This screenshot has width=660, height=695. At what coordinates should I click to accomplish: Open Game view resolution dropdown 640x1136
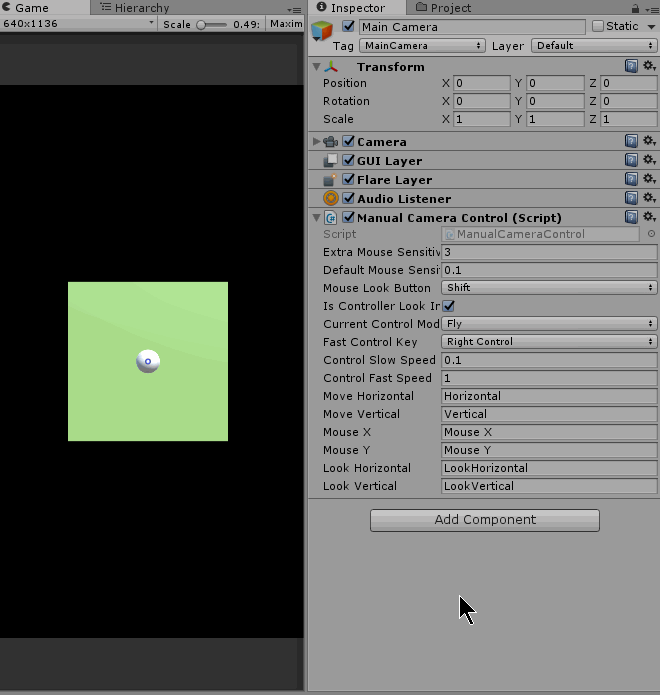pyautogui.click(x=78, y=24)
